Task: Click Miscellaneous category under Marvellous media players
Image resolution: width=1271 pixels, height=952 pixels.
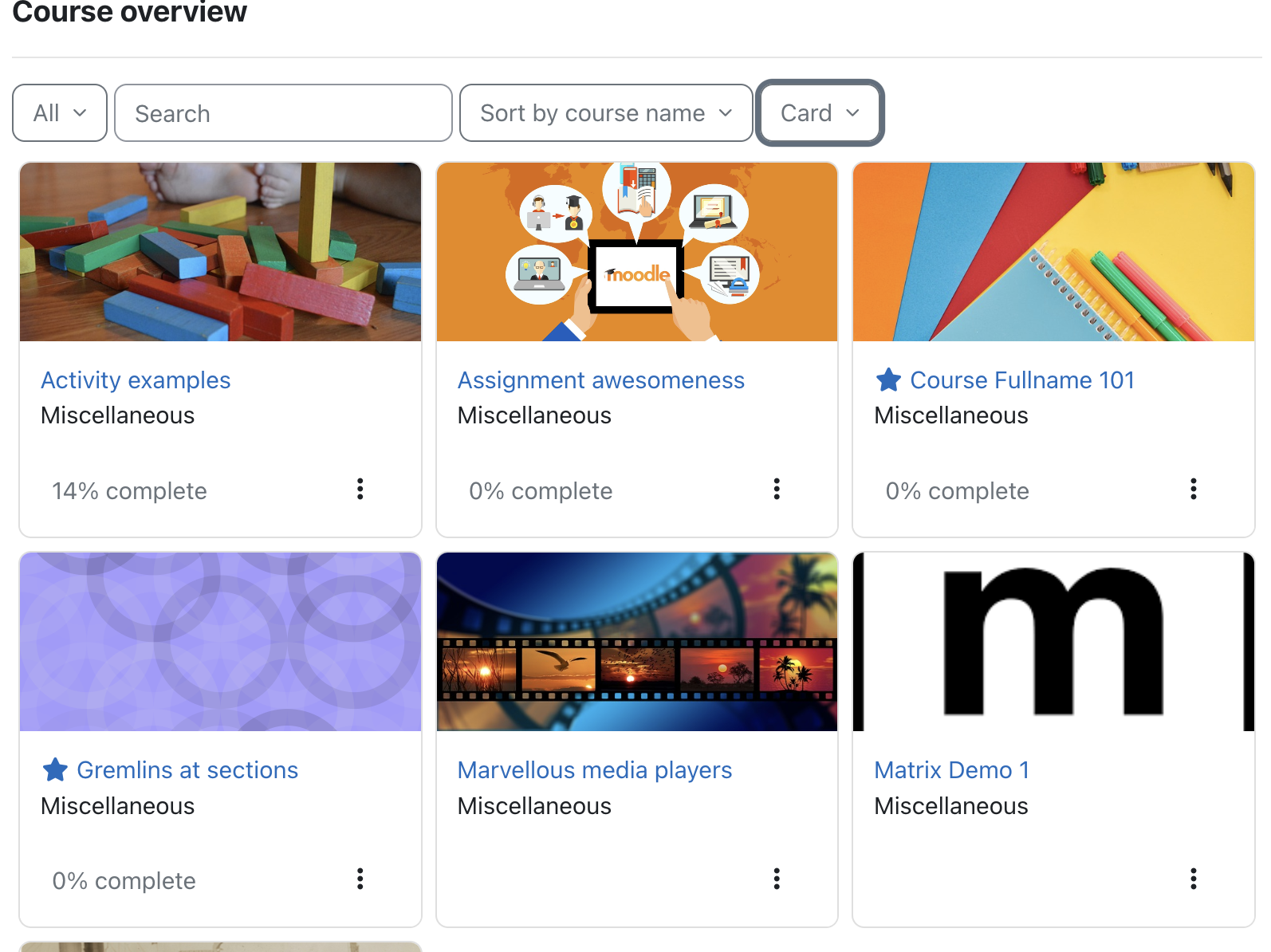Action: (534, 806)
